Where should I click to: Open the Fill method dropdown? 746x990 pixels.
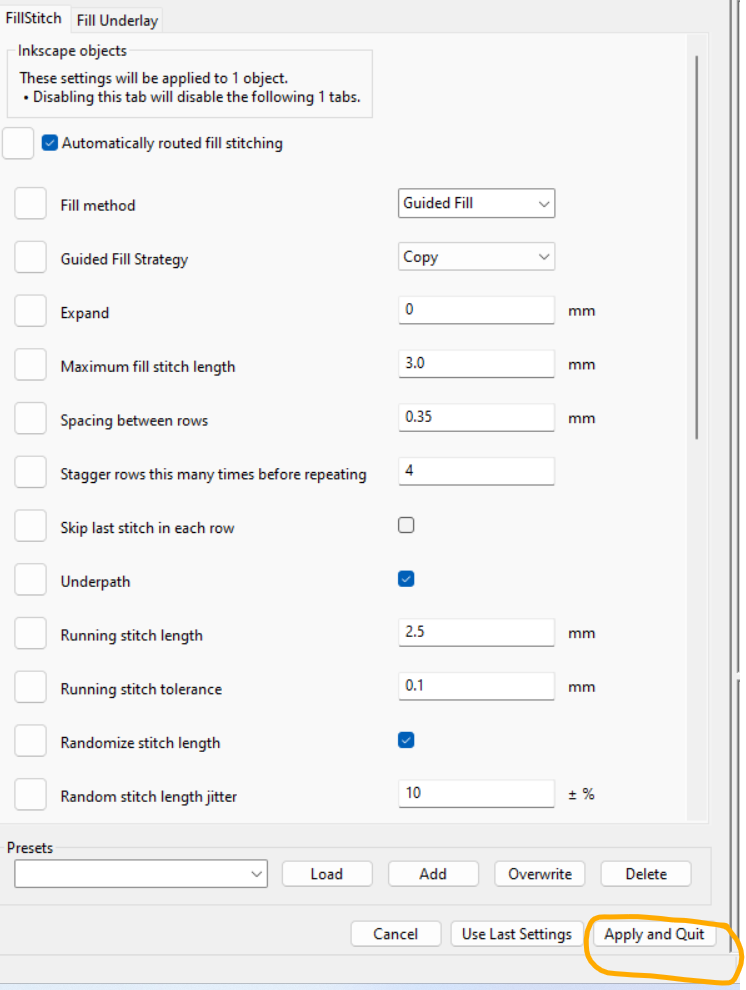[x=477, y=203]
